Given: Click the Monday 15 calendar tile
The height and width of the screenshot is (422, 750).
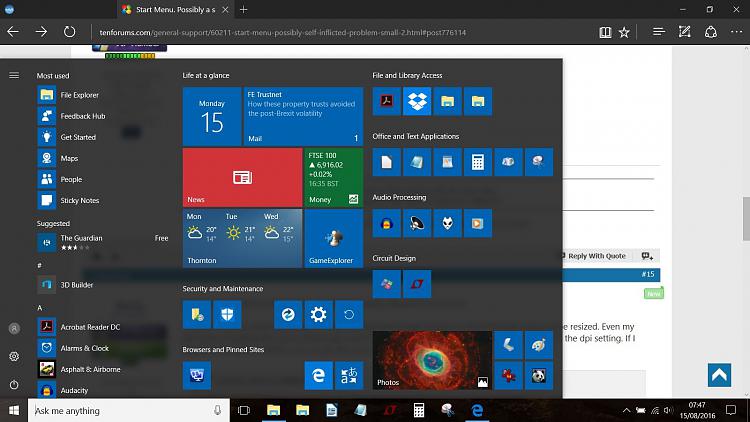Looking at the screenshot, I should (212, 116).
